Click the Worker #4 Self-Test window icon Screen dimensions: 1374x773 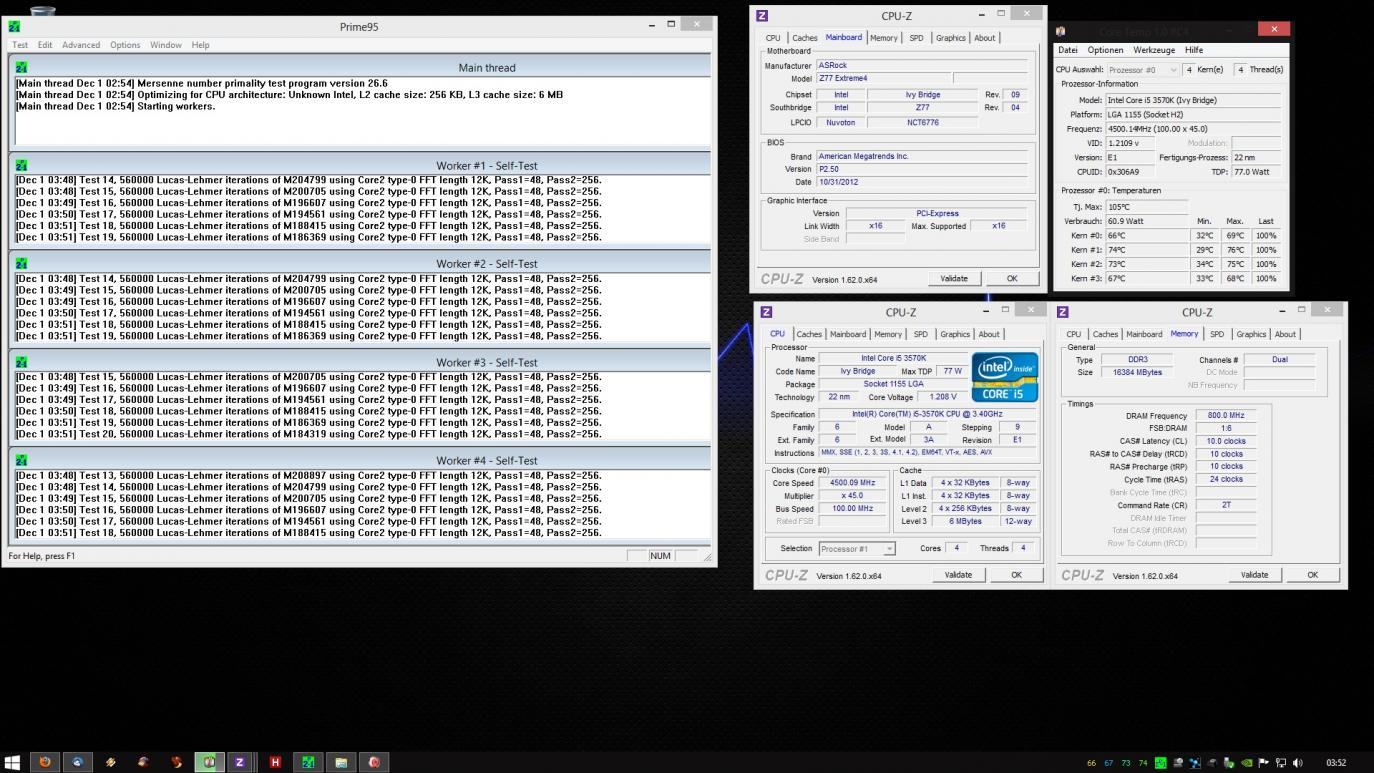[x=22, y=460]
